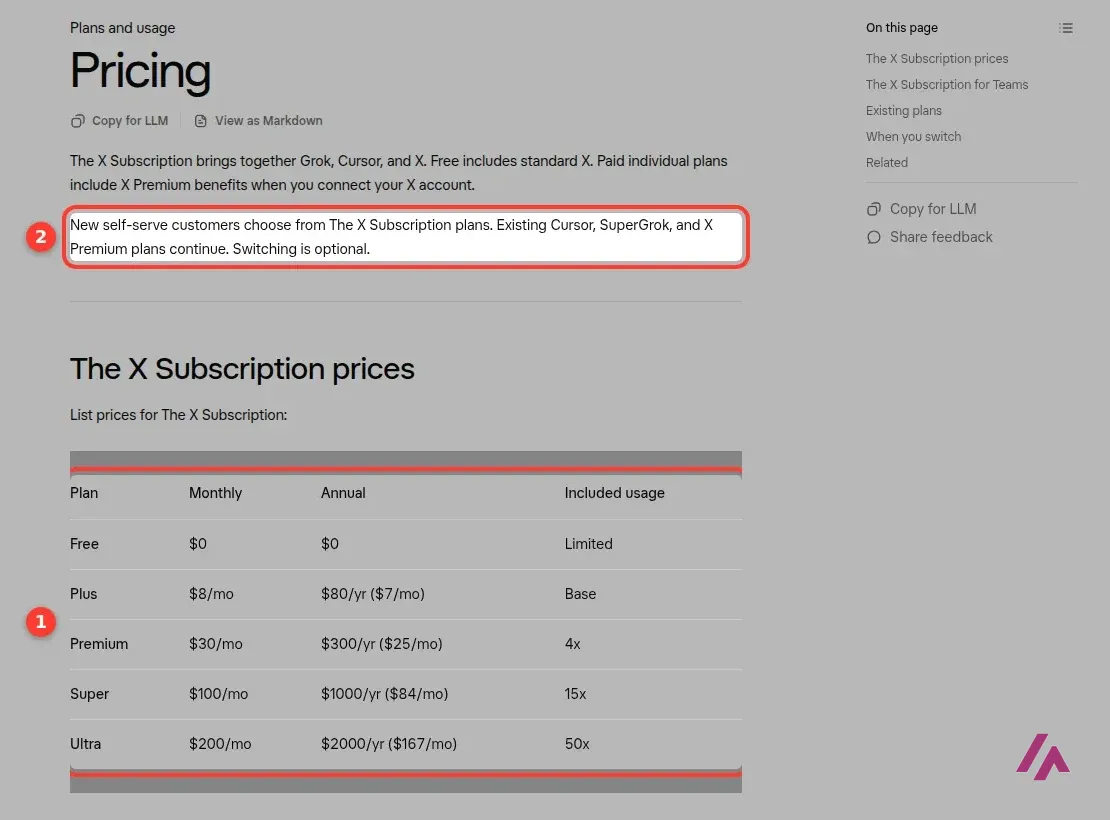1110x820 pixels.
Task: Click the 4x usage cell
Action: click(x=573, y=644)
